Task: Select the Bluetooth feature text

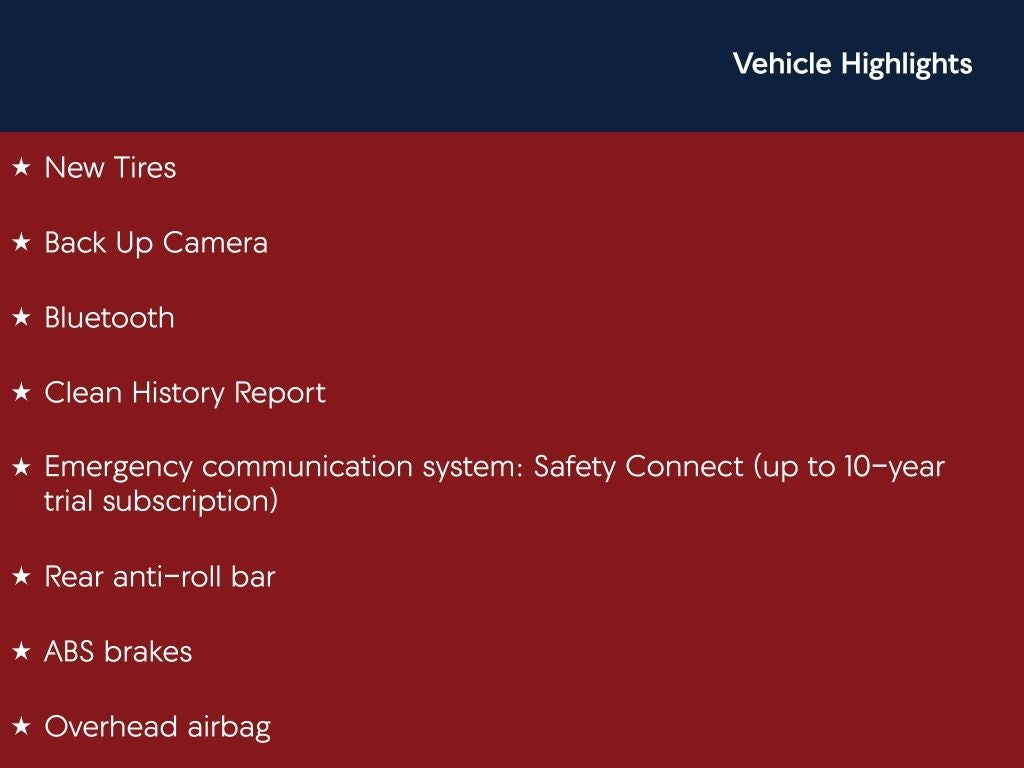Action: point(109,318)
